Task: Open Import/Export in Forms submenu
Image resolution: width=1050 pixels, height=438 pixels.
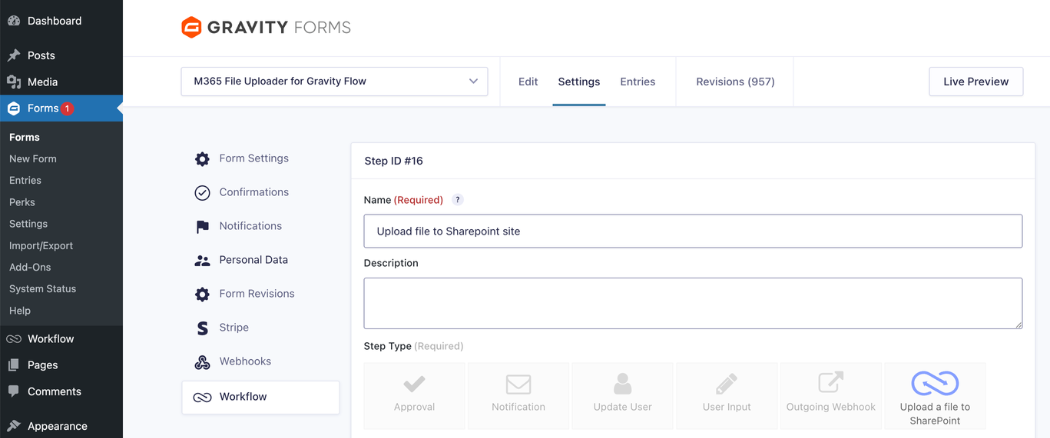Action: 41,246
